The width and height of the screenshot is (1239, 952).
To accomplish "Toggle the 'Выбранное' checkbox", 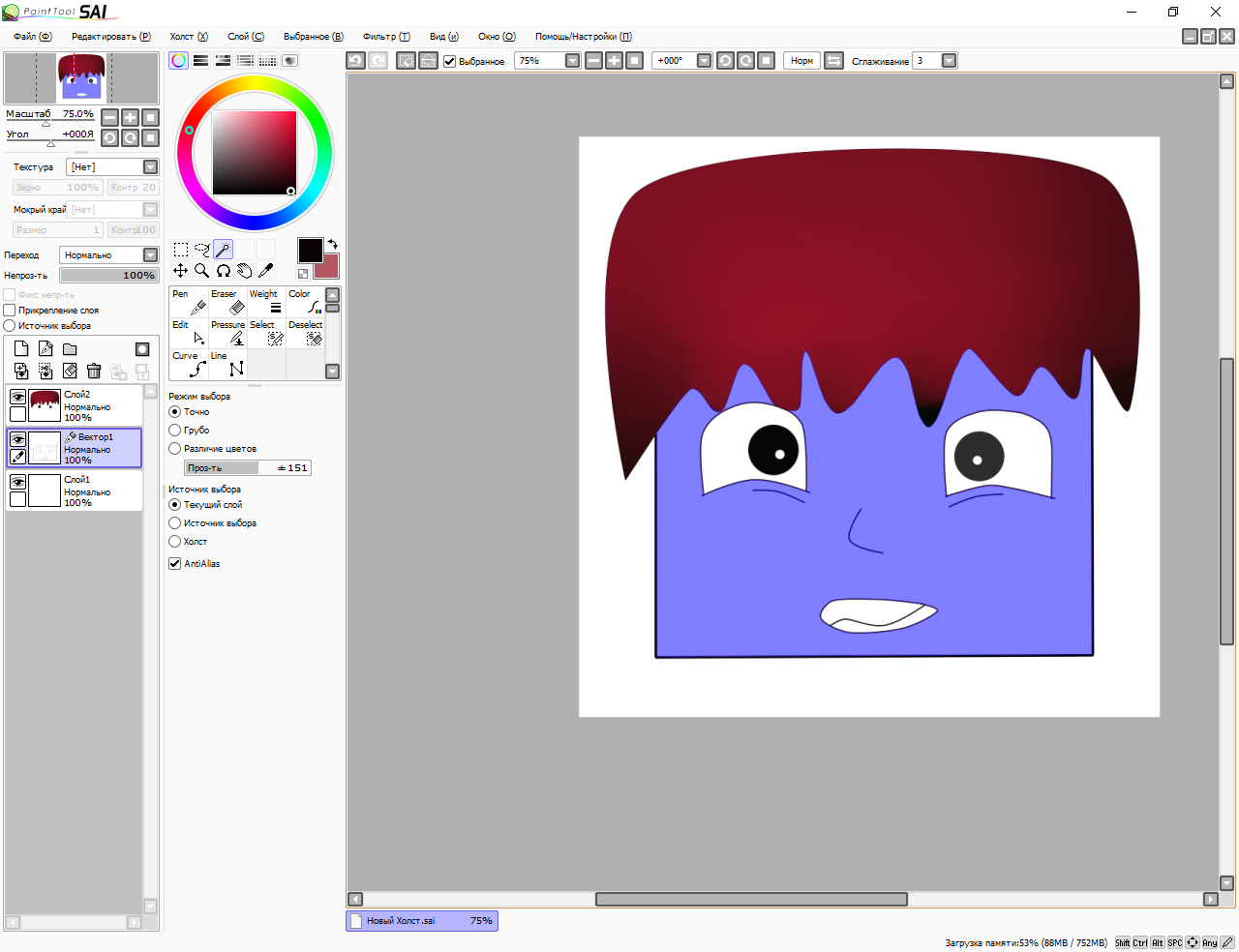I will tap(449, 61).
